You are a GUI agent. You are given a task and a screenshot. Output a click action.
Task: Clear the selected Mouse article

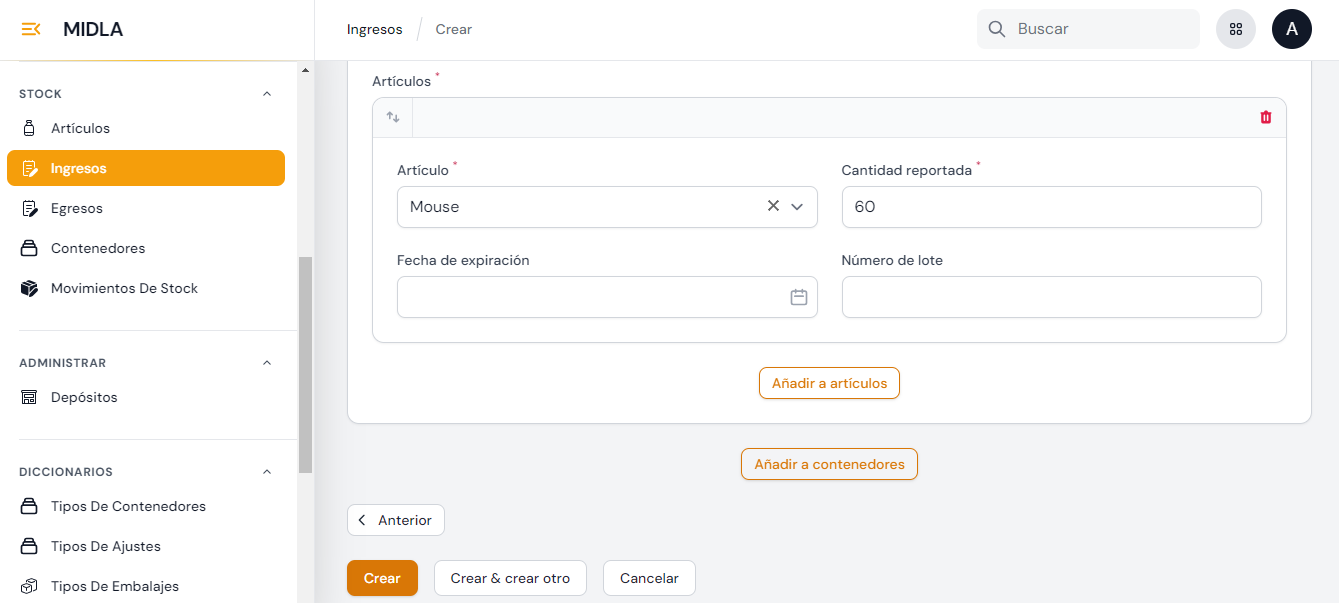(773, 206)
